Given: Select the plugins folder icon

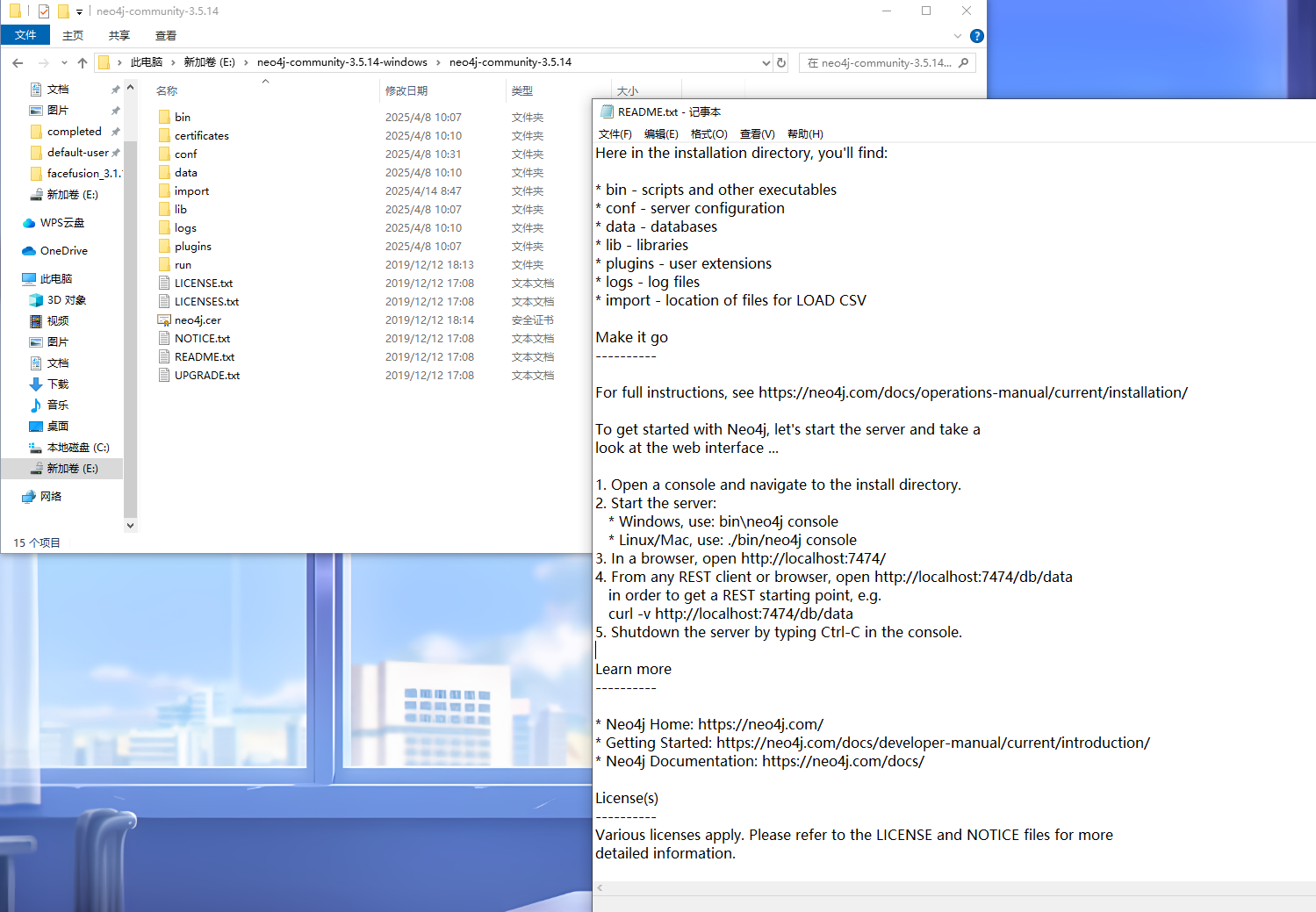Looking at the screenshot, I should pyautogui.click(x=164, y=246).
